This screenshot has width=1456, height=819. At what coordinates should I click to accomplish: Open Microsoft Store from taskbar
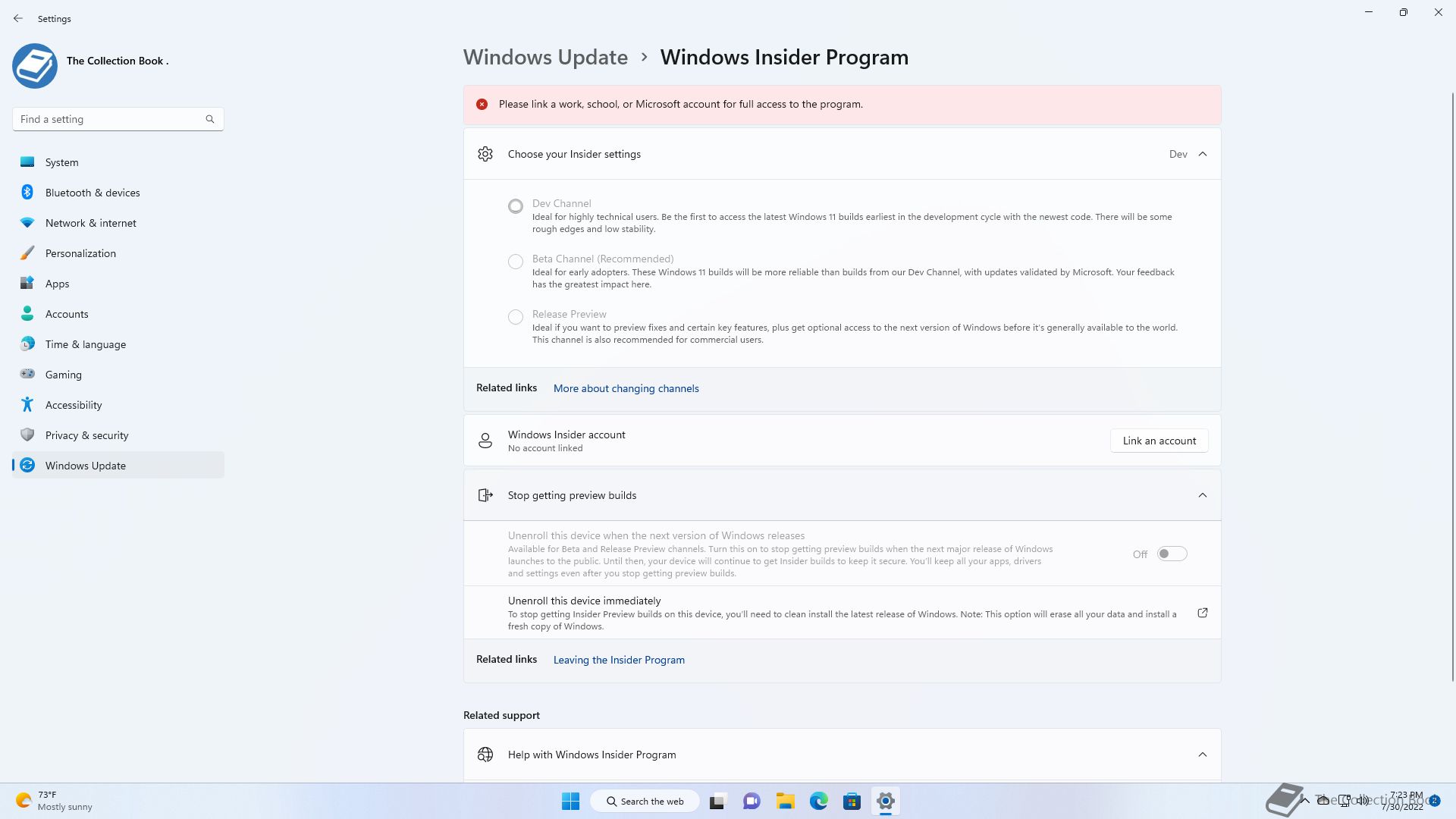[x=852, y=801]
